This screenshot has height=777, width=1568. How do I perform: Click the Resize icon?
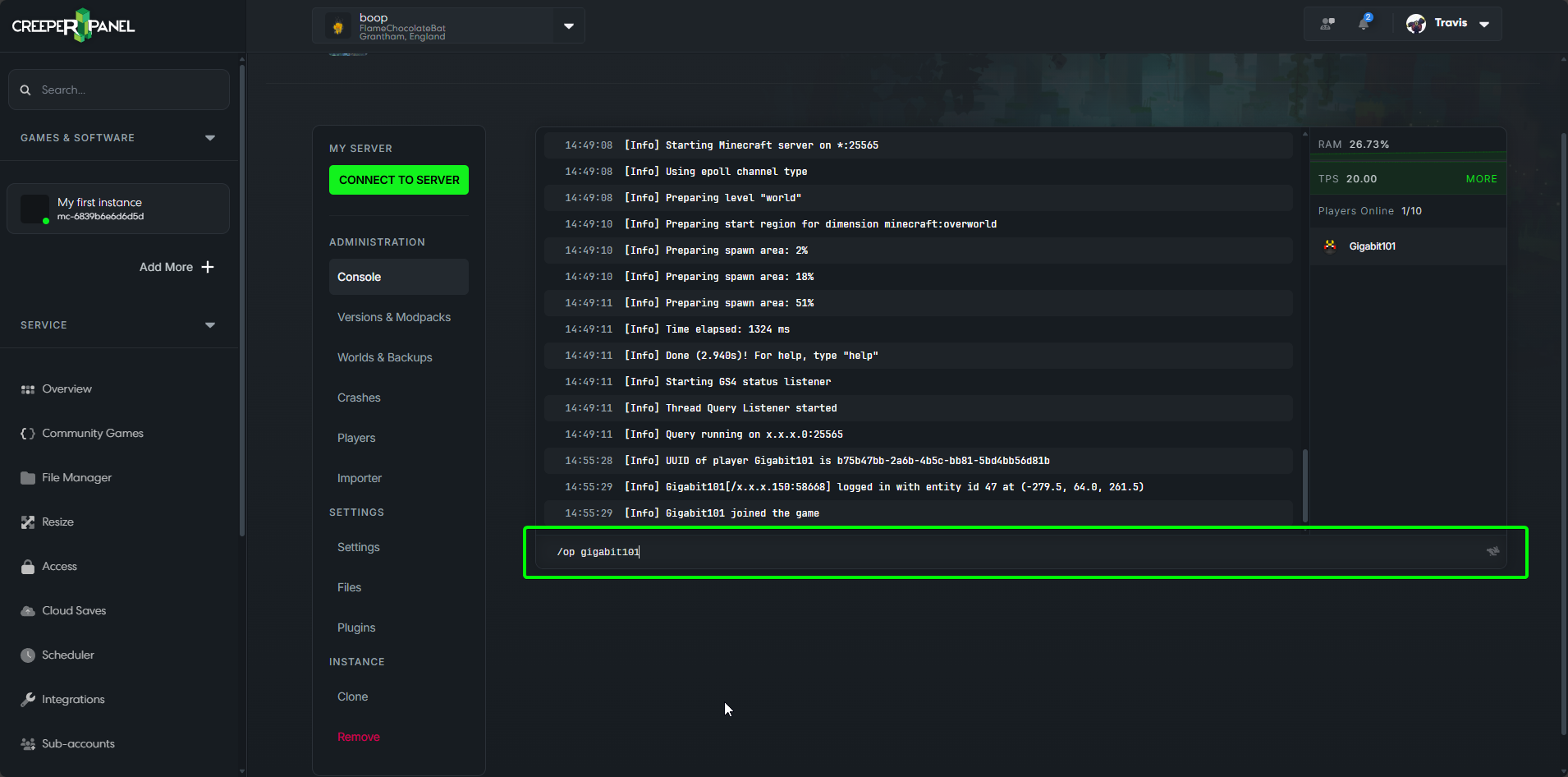pyautogui.click(x=27, y=522)
